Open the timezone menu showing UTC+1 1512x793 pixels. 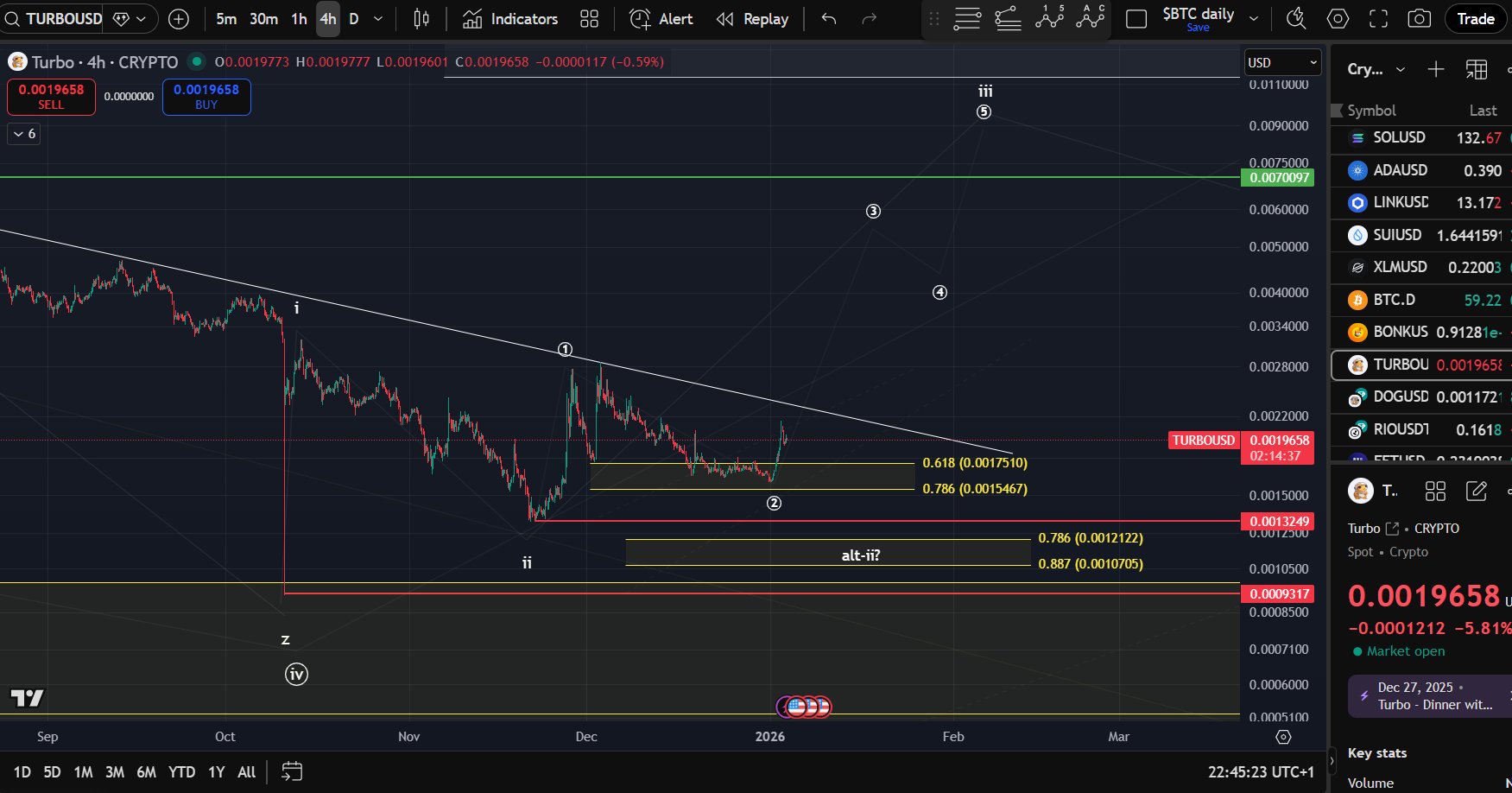(x=1261, y=772)
